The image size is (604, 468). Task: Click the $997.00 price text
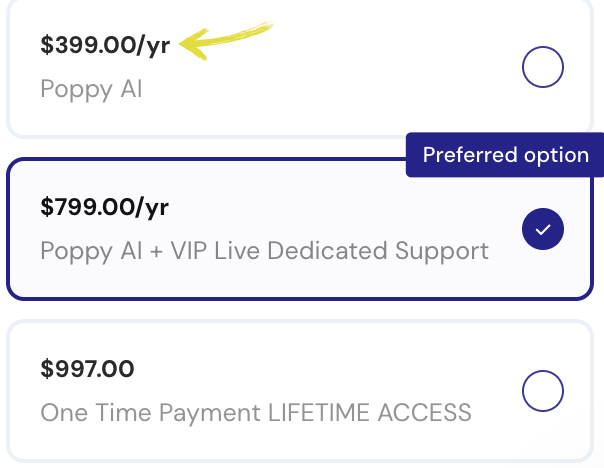[x=87, y=369]
